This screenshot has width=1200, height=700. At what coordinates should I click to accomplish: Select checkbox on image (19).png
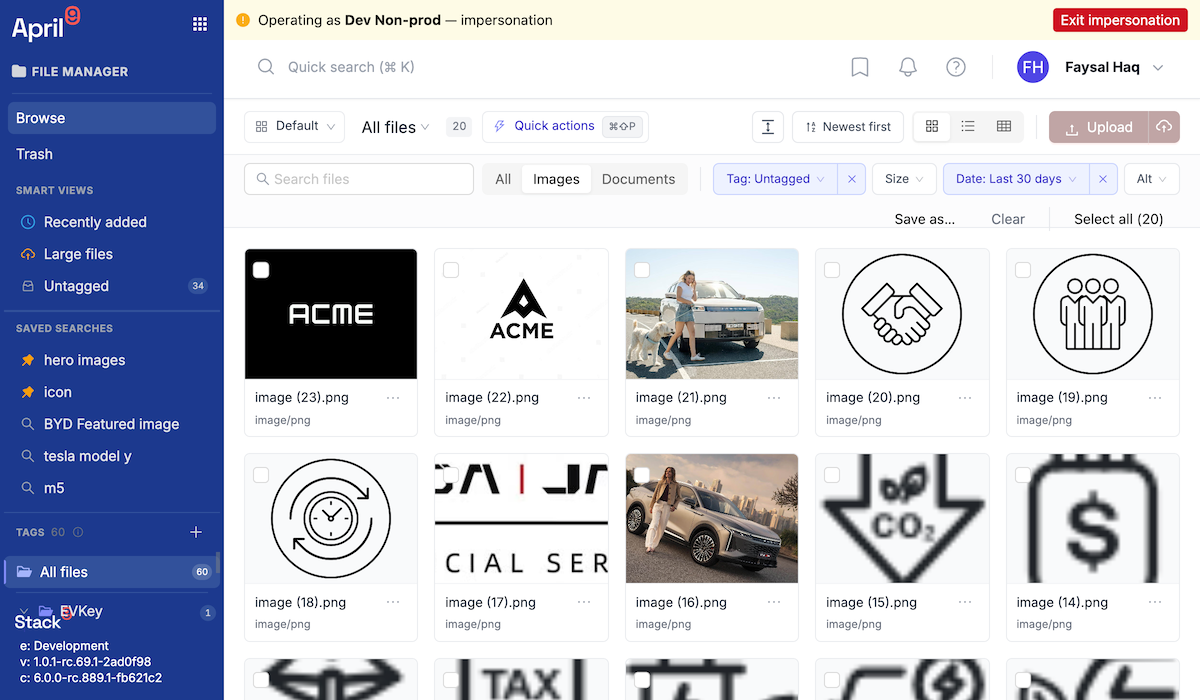(1023, 270)
